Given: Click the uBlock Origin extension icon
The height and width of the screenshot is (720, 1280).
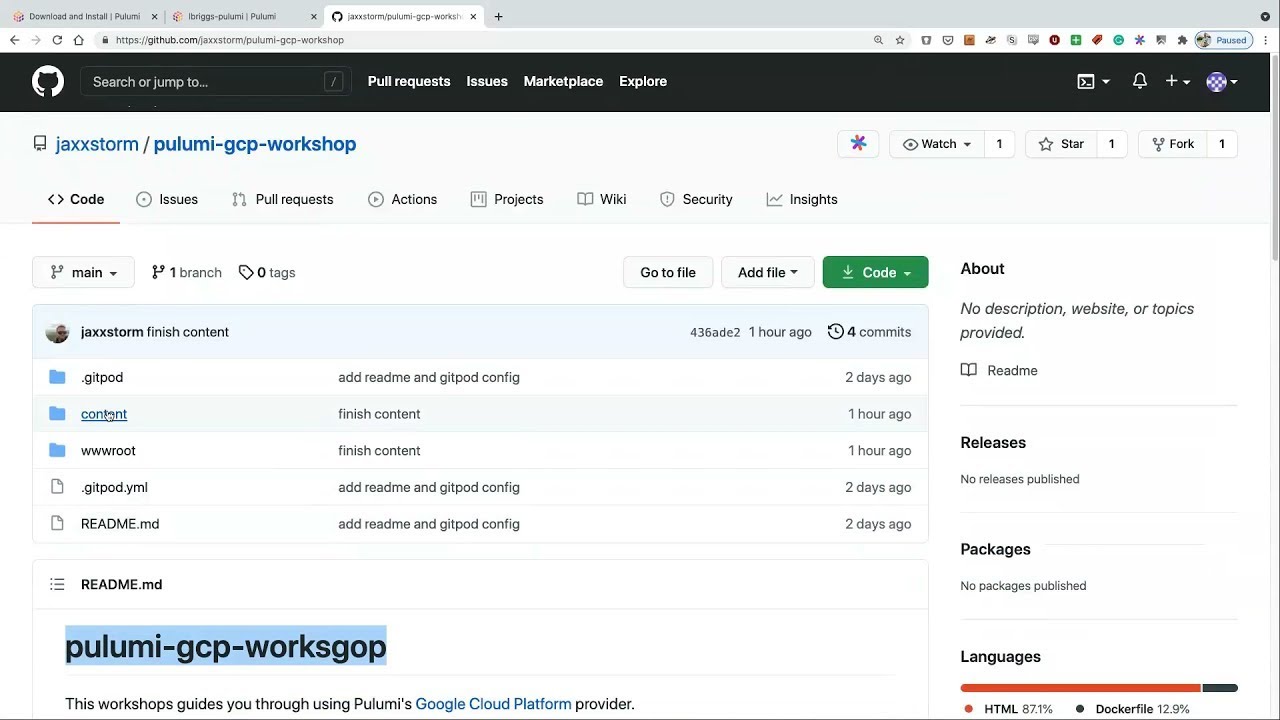Looking at the screenshot, I should click(1054, 40).
